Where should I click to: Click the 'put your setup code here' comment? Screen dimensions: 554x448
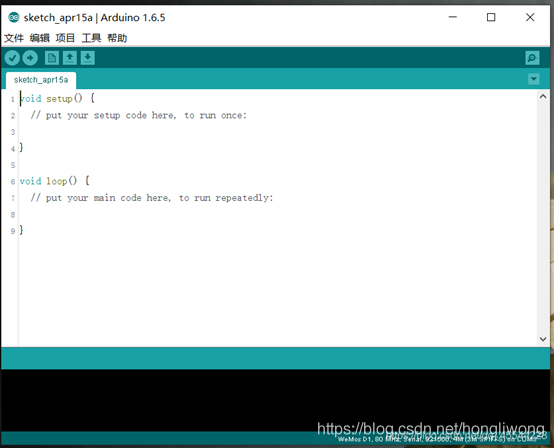(x=138, y=115)
